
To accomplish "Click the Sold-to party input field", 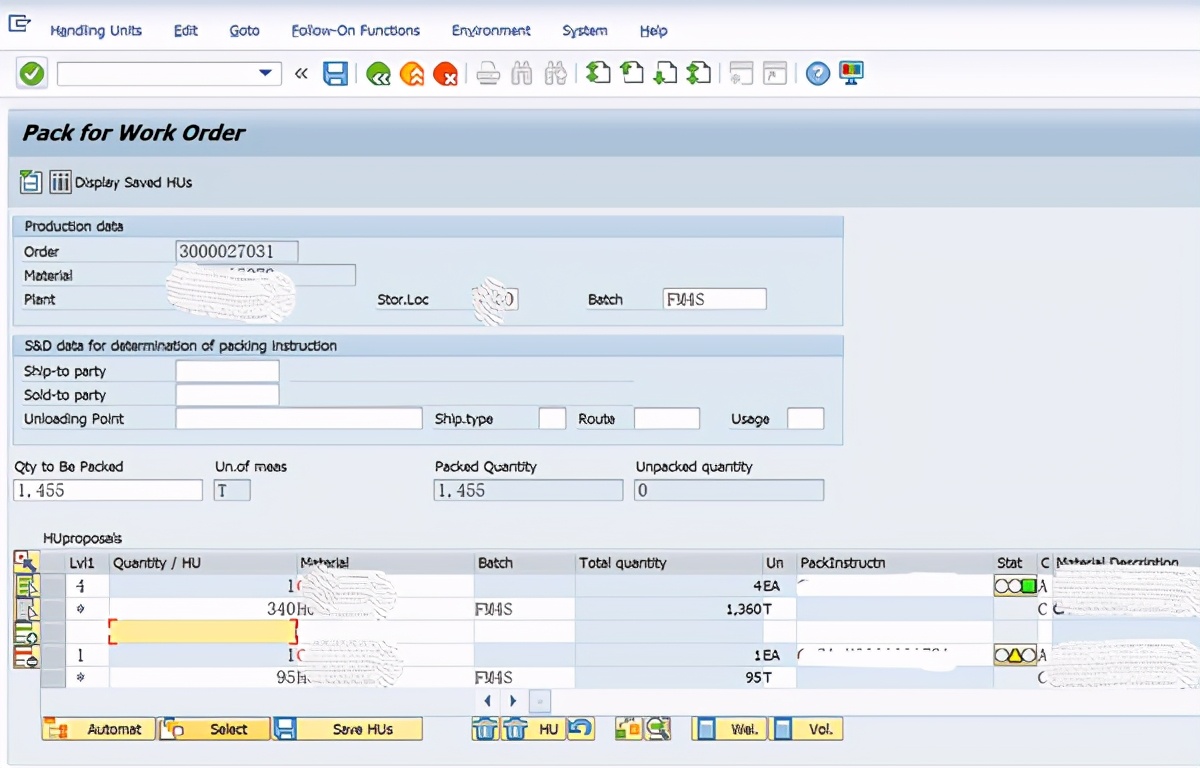I will point(227,395).
